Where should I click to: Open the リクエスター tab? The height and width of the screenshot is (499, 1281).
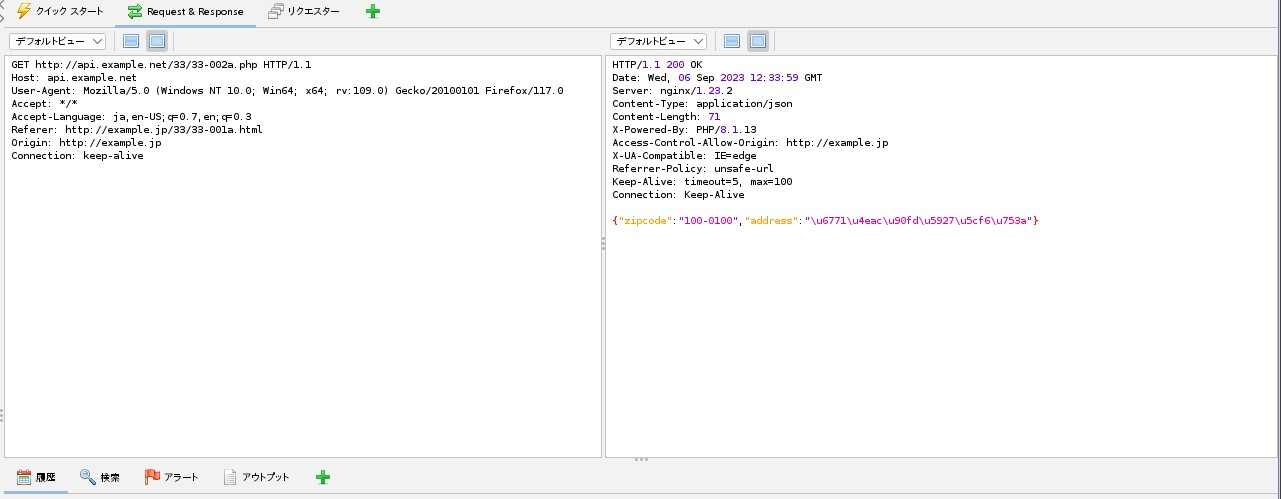(x=304, y=12)
